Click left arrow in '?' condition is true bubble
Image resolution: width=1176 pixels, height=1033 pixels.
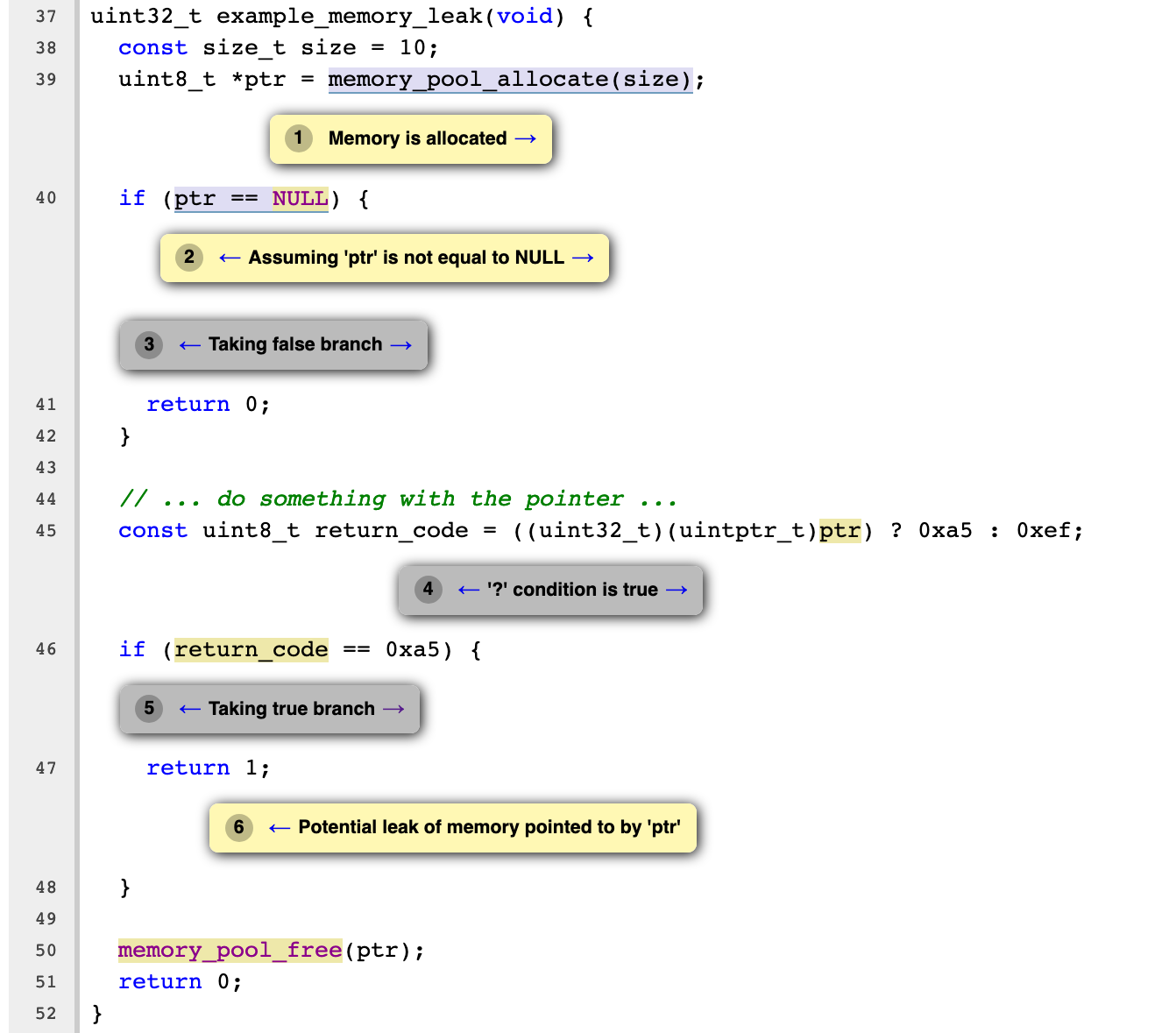(x=469, y=590)
